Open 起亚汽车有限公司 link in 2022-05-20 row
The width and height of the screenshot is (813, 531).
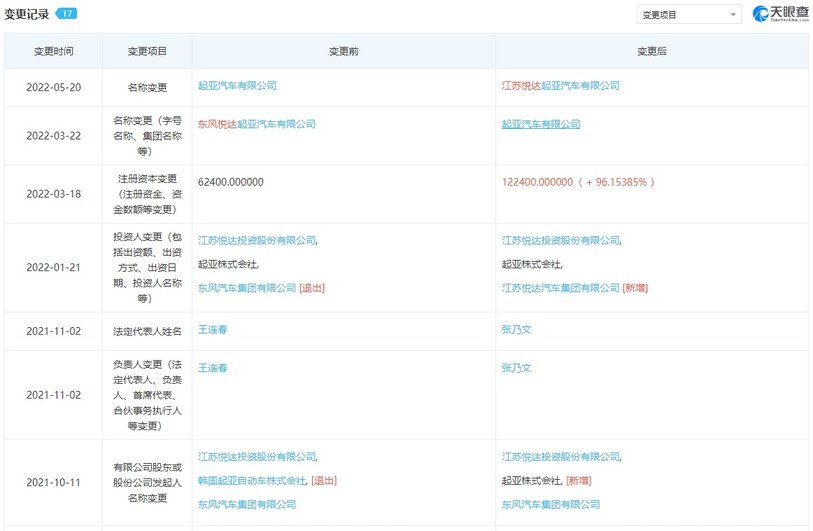point(237,86)
